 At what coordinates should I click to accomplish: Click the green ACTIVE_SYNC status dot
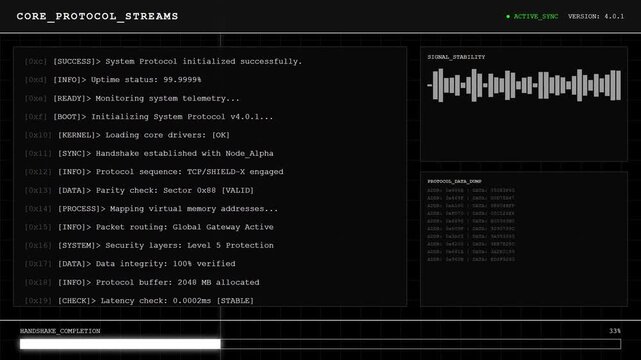click(x=508, y=17)
